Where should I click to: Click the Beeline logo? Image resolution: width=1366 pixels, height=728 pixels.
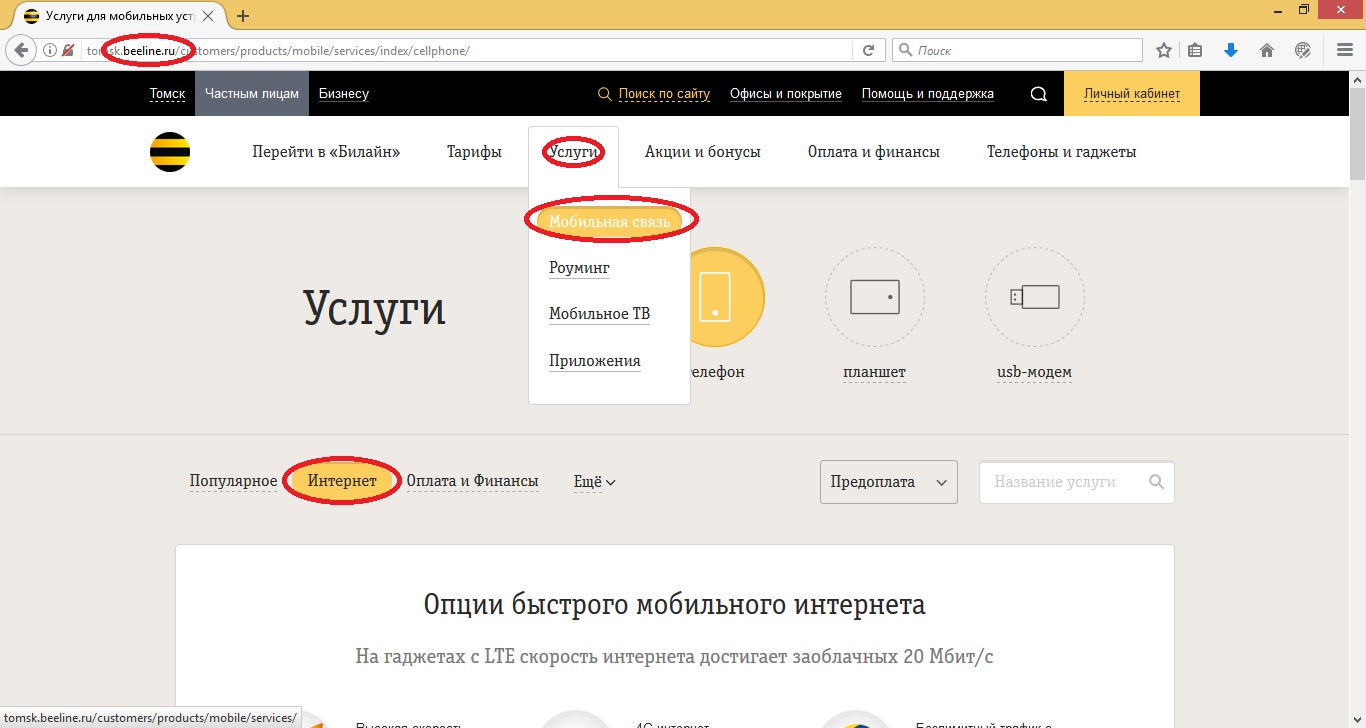pyautogui.click(x=168, y=151)
